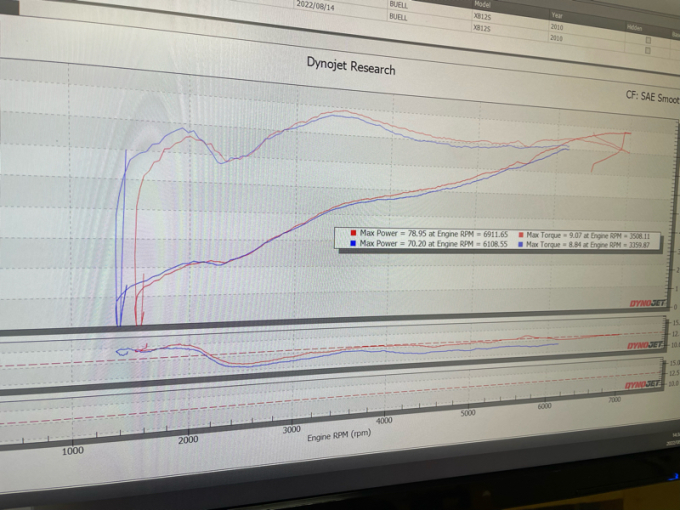680x510 pixels.
Task: Tick the Hidden checkbox for the lower Buell run
Action: pyautogui.click(x=648, y=51)
